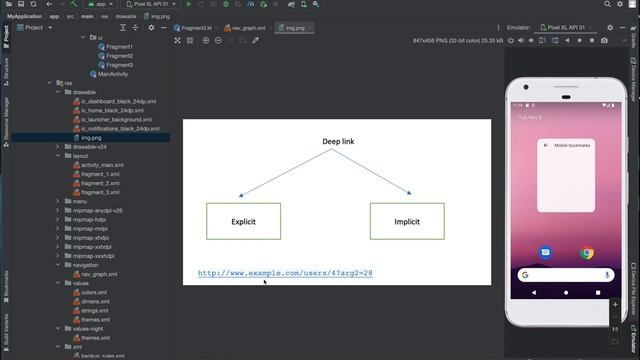This screenshot has width=640, height=360.
Task: Select nav_graph.xml in navigation folder
Action: click(95, 274)
